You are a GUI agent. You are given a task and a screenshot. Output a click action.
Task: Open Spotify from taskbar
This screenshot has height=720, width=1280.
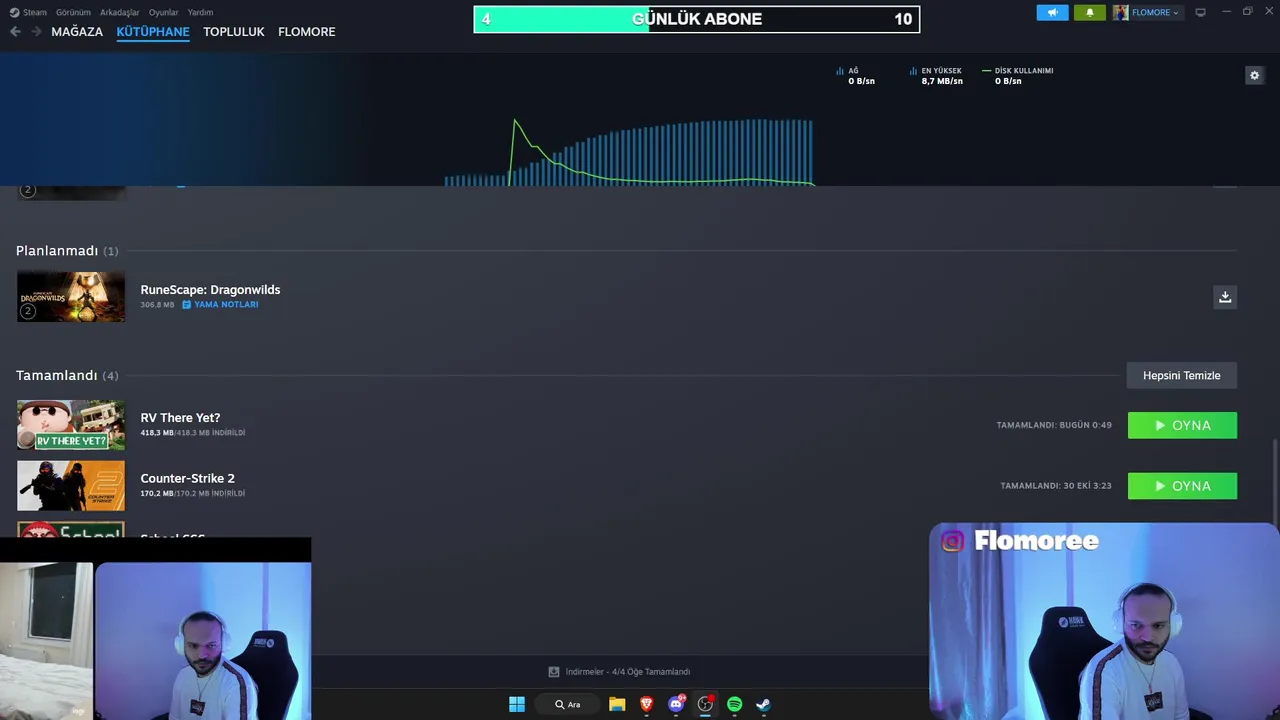tap(735, 704)
